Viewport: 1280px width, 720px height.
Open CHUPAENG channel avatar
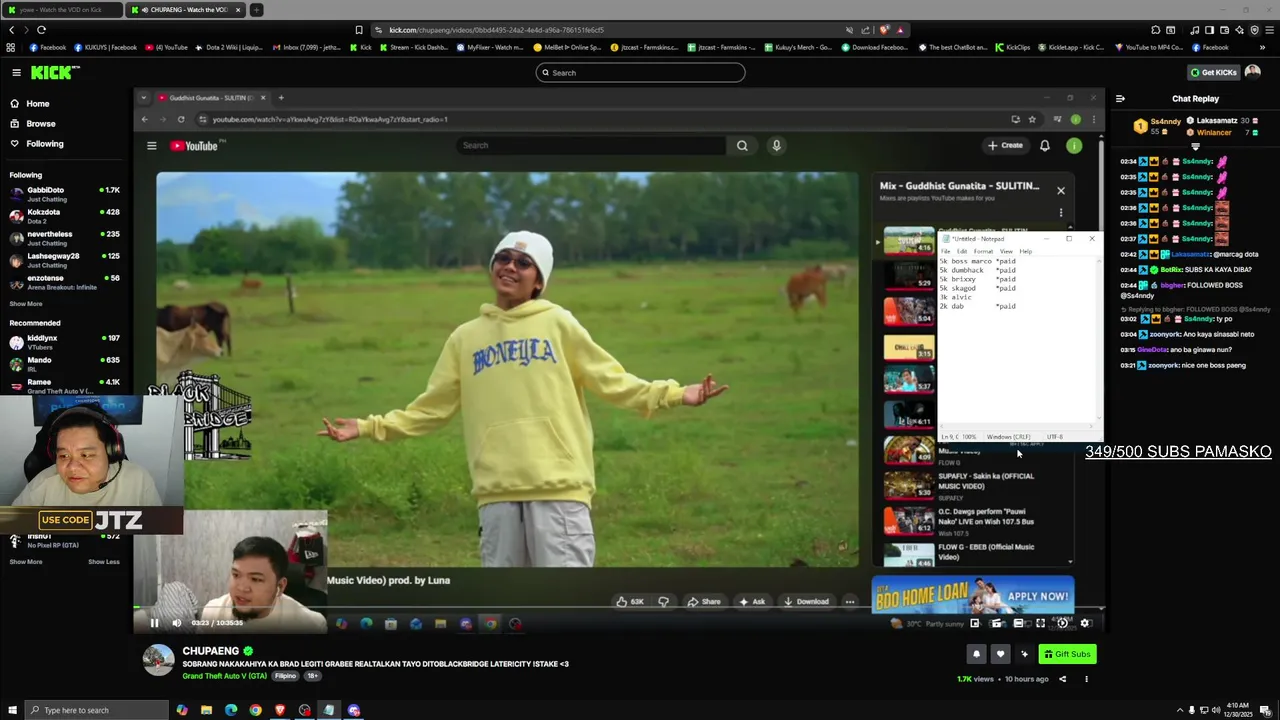click(158, 660)
